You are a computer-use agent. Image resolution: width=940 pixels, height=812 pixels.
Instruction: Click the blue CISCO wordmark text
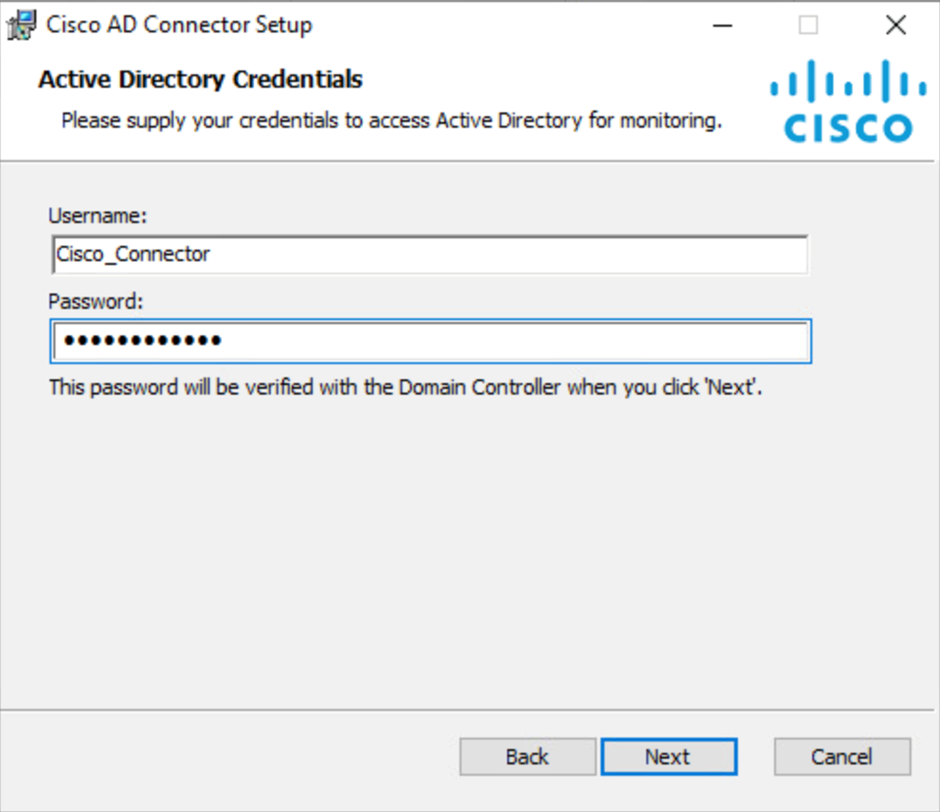pos(848,127)
